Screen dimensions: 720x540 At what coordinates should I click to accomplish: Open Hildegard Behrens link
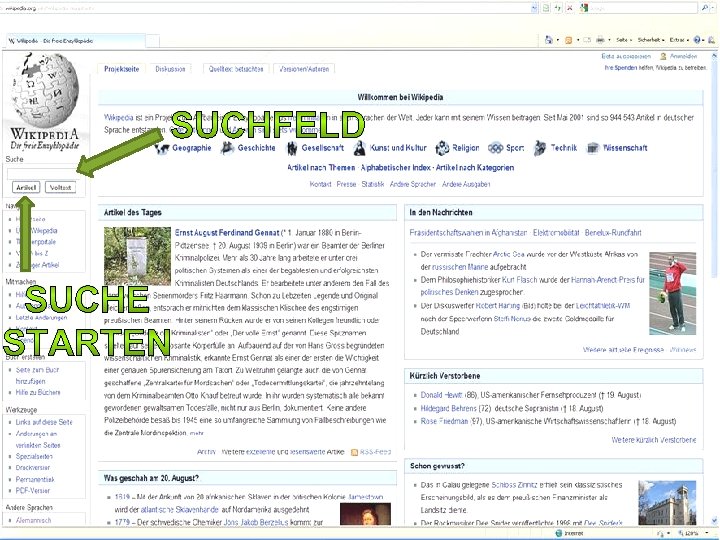(449, 408)
